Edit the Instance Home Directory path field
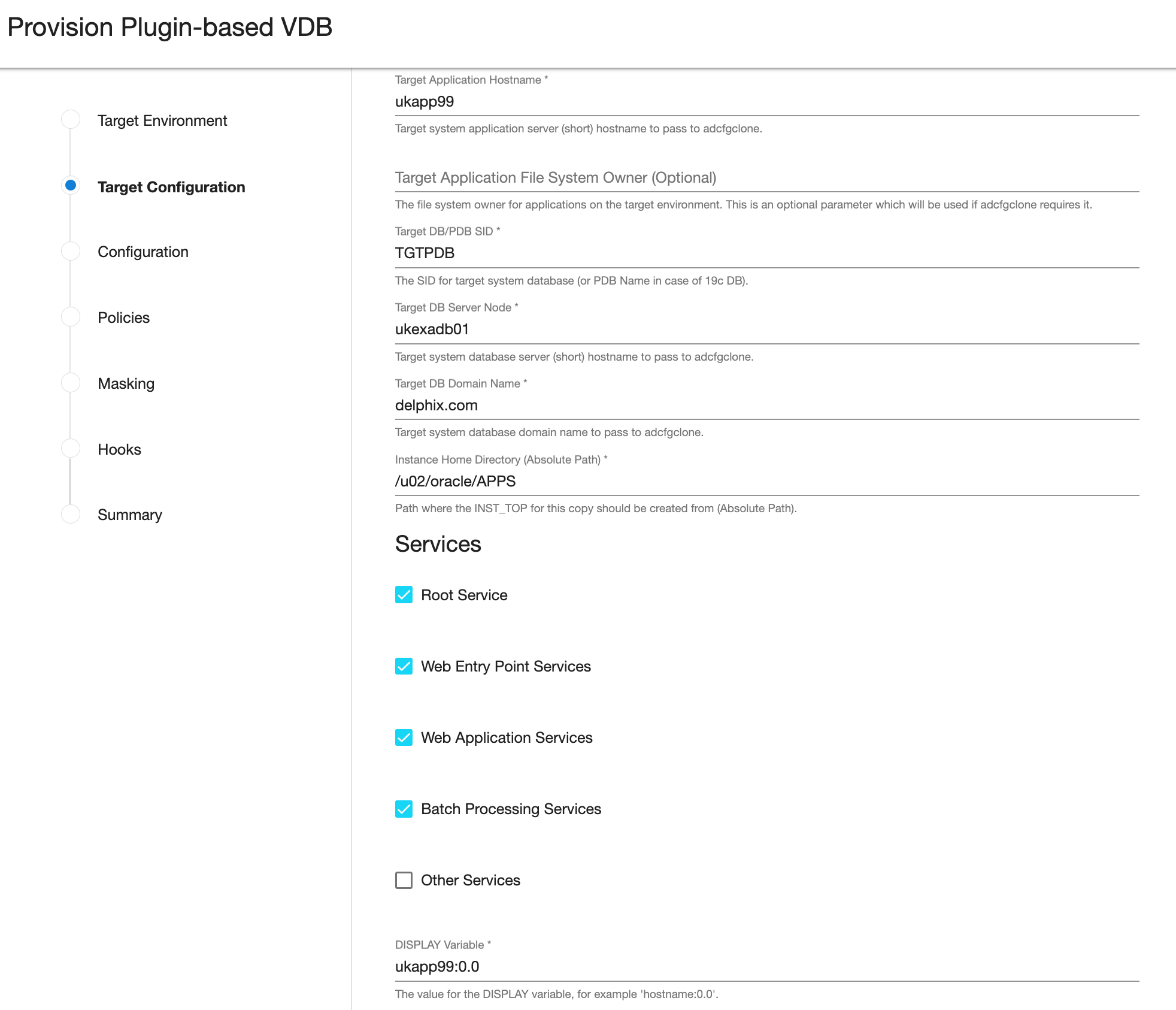Viewport: 1176px width, 1010px height. click(766, 482)
